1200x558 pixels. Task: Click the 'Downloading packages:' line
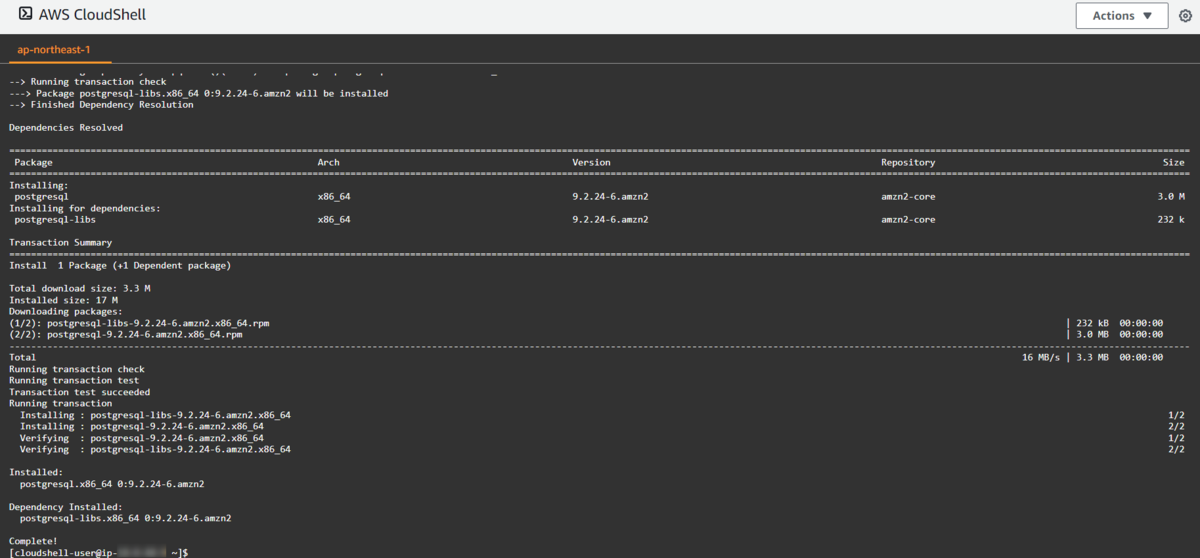[x=66, y=312]
